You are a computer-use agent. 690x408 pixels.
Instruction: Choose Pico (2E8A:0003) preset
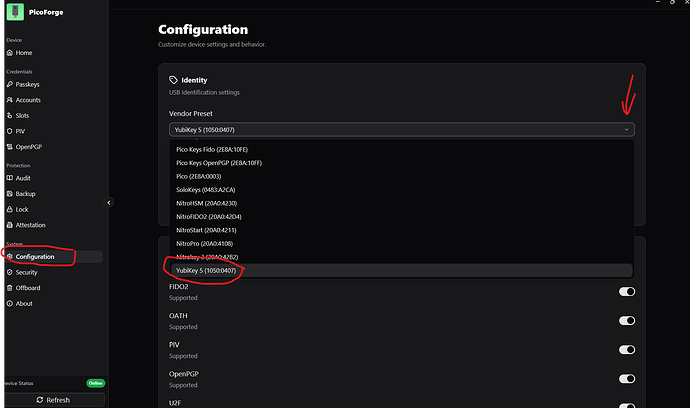401,176
